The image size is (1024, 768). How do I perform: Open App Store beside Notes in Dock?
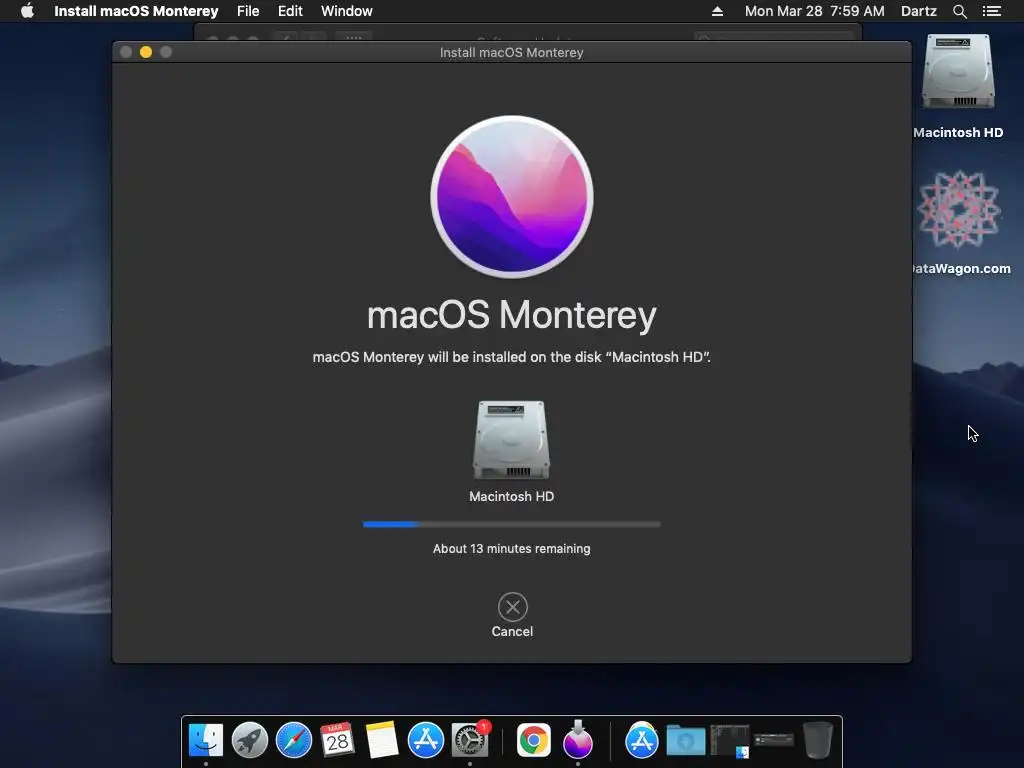click(426, 741)
